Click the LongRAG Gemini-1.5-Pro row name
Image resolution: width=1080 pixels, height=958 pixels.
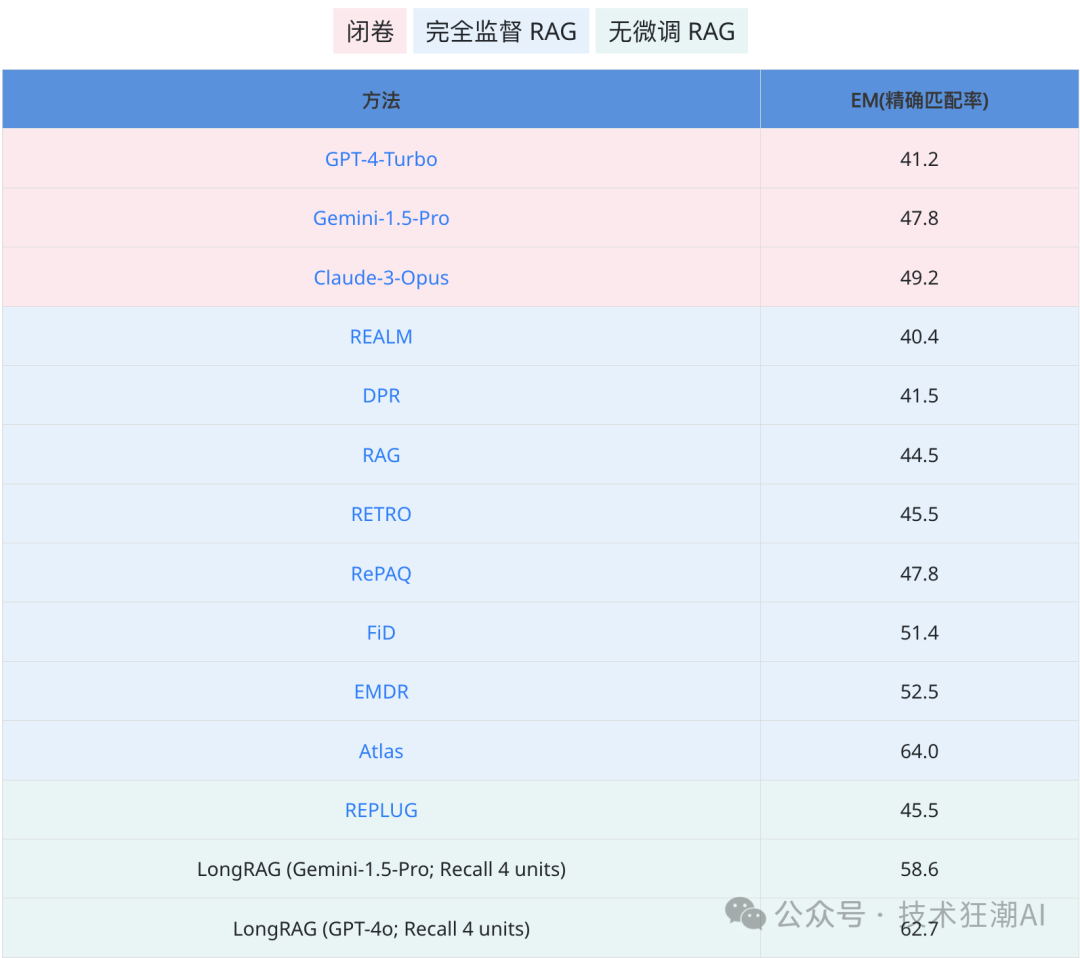pos(381,869)
